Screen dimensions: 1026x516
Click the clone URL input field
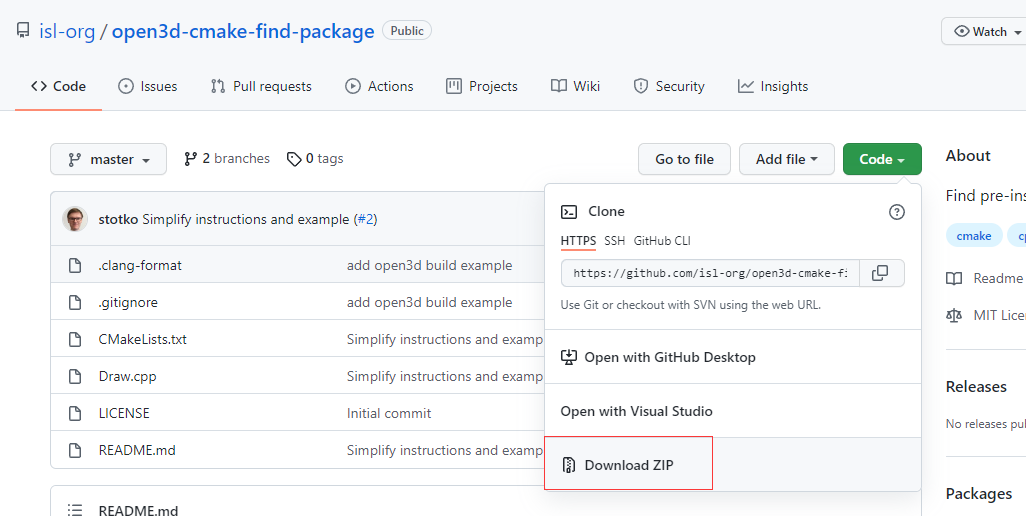(x=711, y=273)
